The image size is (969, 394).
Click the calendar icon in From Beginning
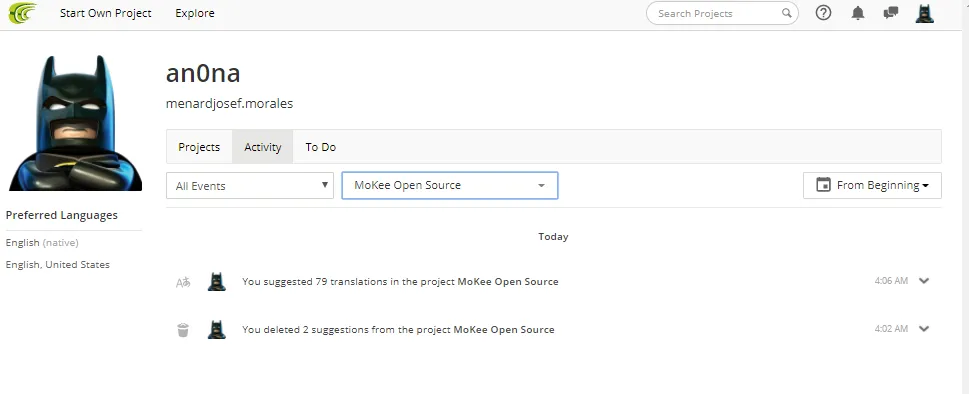[x=823, y=185]
